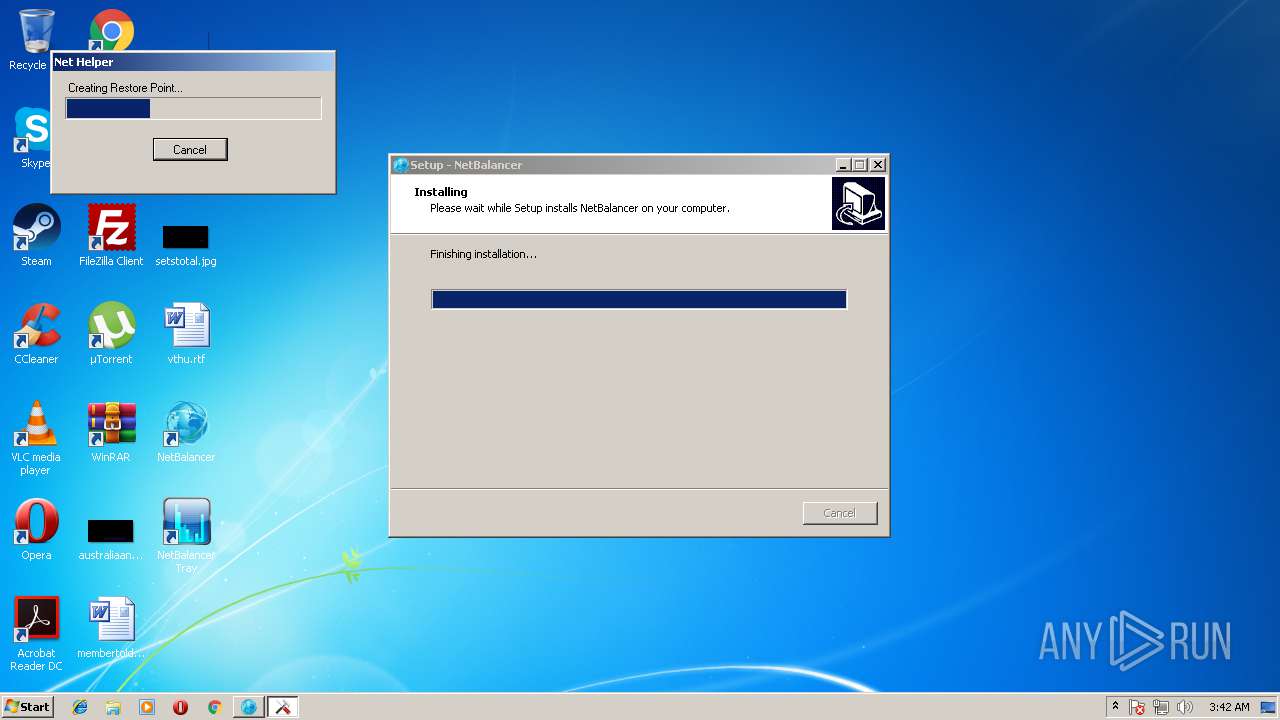Click the Setup window title icon
1280x720 pixels.
pos(401,165)
